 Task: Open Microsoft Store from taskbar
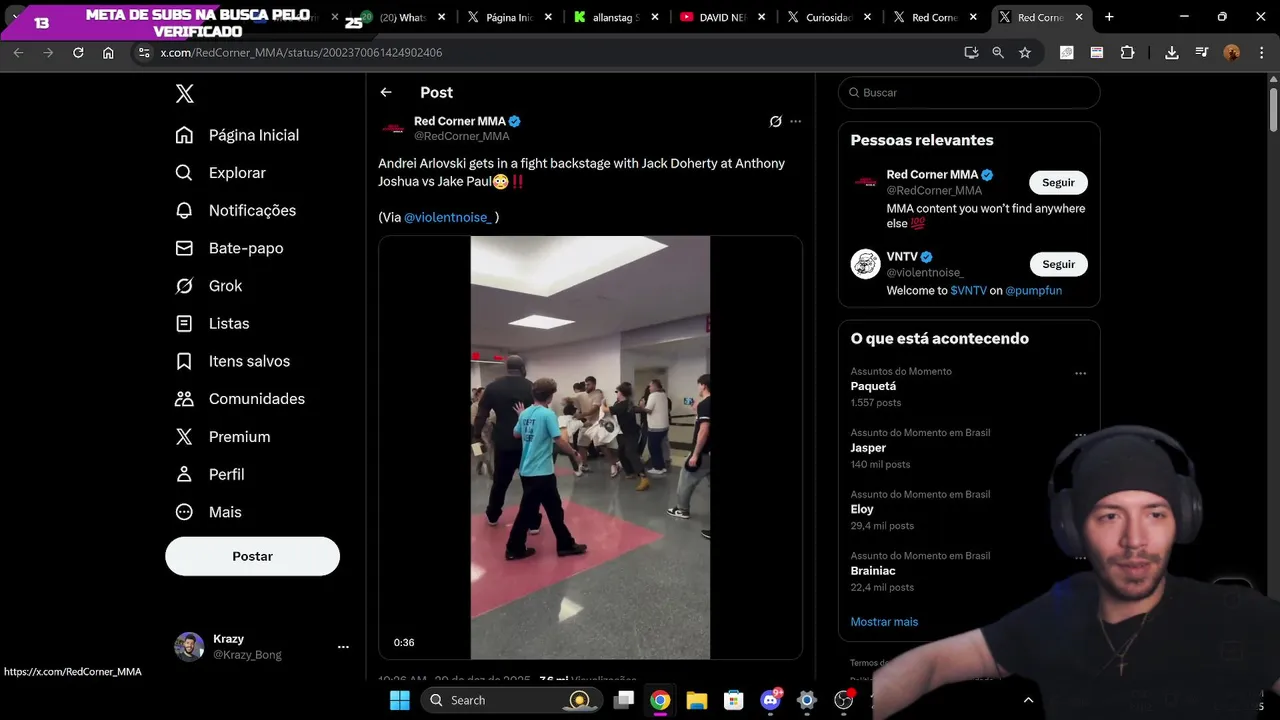[734, 700]
